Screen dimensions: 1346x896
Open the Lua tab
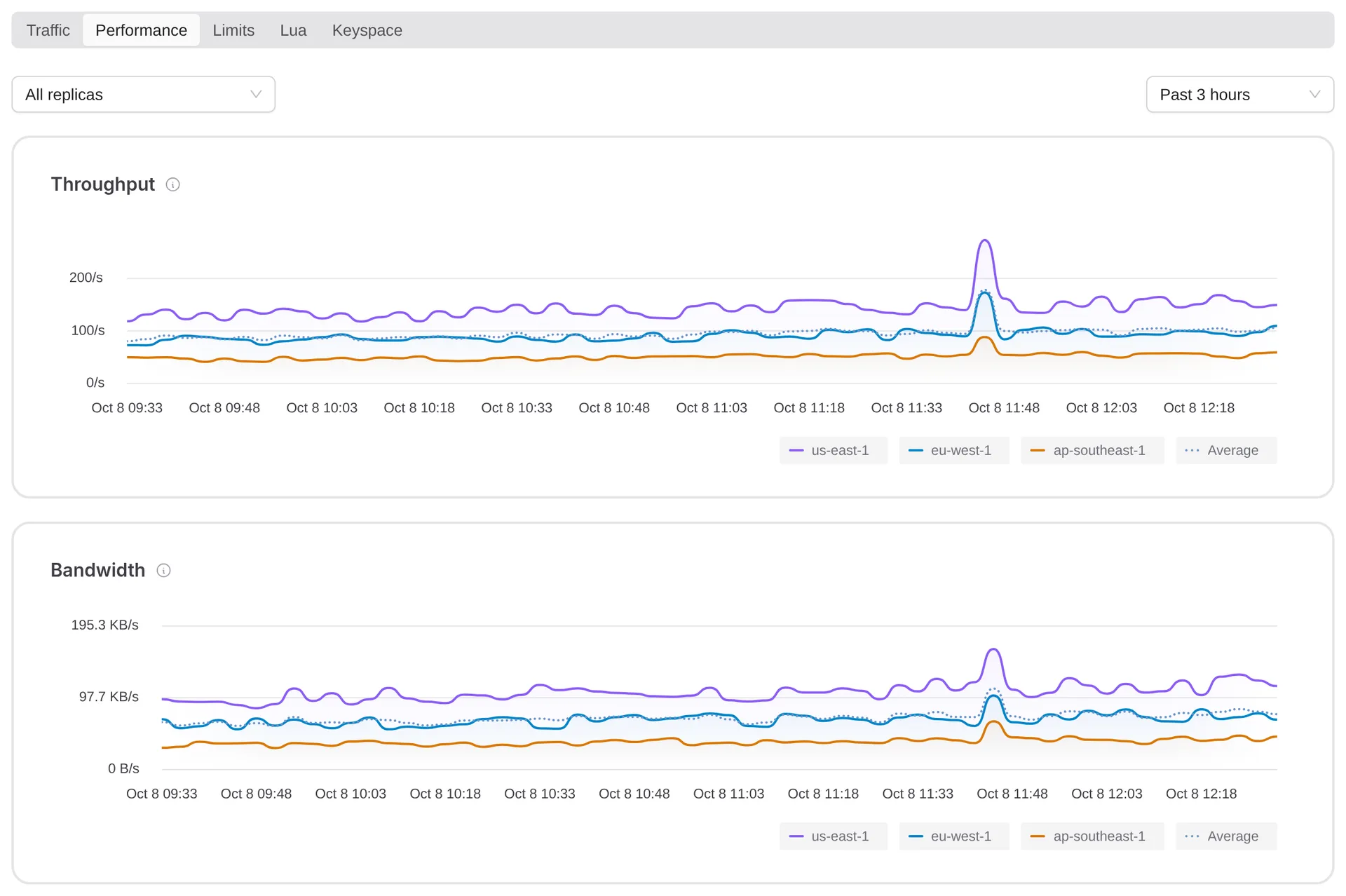293,30
